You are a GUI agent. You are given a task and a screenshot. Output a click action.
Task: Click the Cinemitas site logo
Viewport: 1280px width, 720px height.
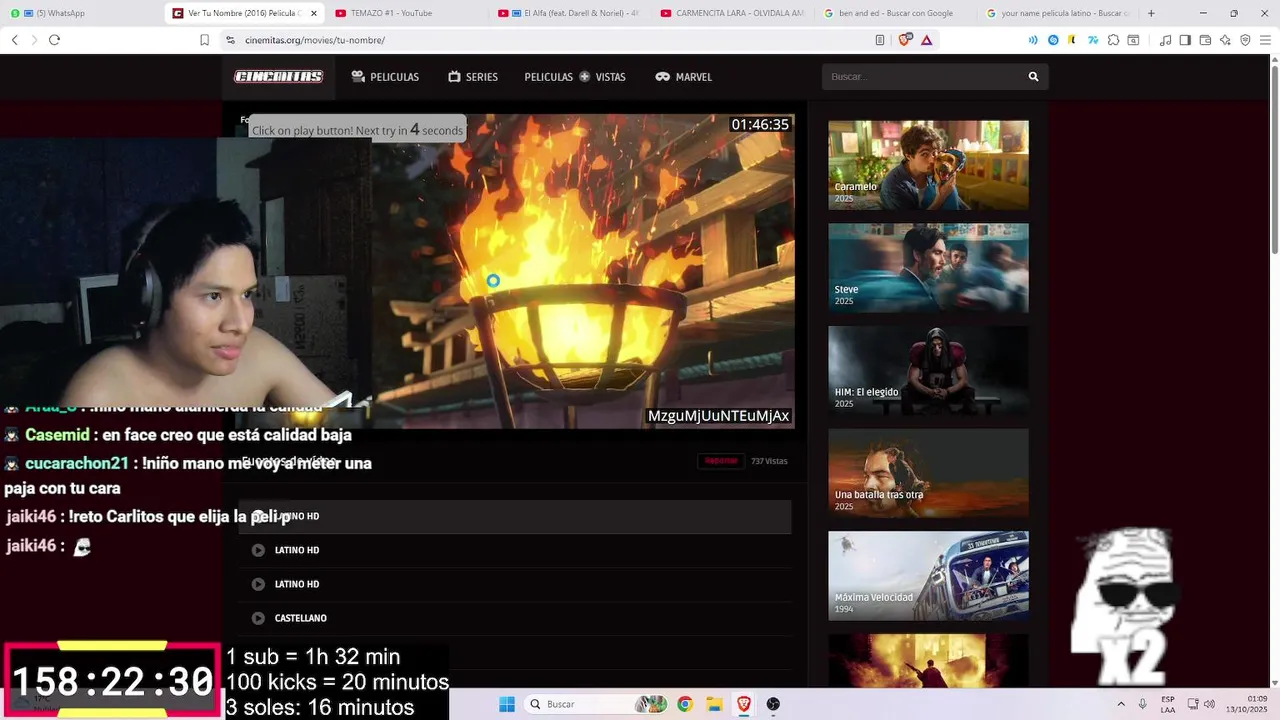(x=278, y=77)
